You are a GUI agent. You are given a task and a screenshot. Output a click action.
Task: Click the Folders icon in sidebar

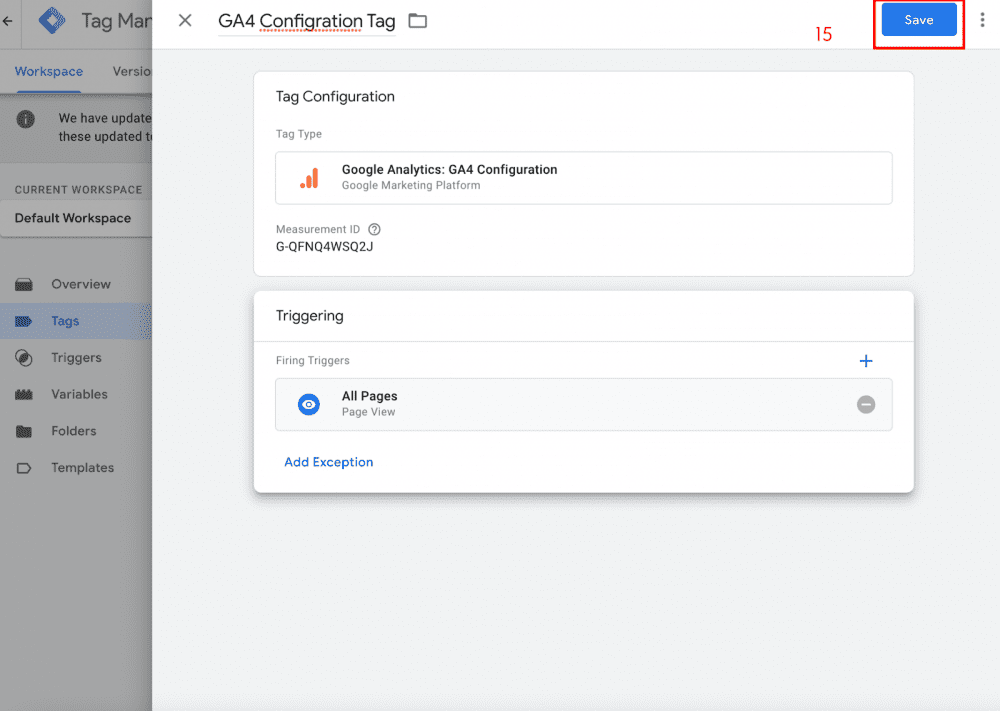(24, 432)
